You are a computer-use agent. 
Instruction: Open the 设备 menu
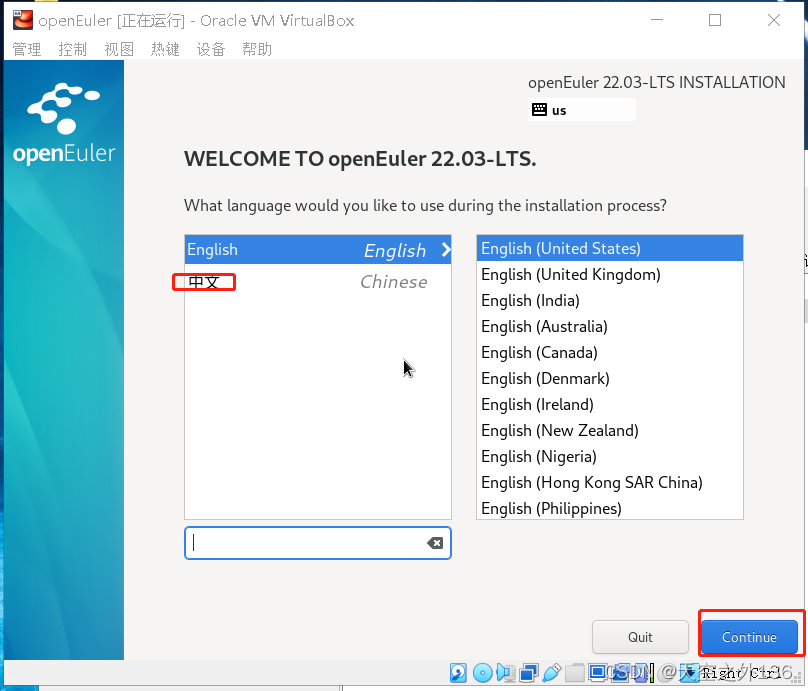click(x=211, y=49)
